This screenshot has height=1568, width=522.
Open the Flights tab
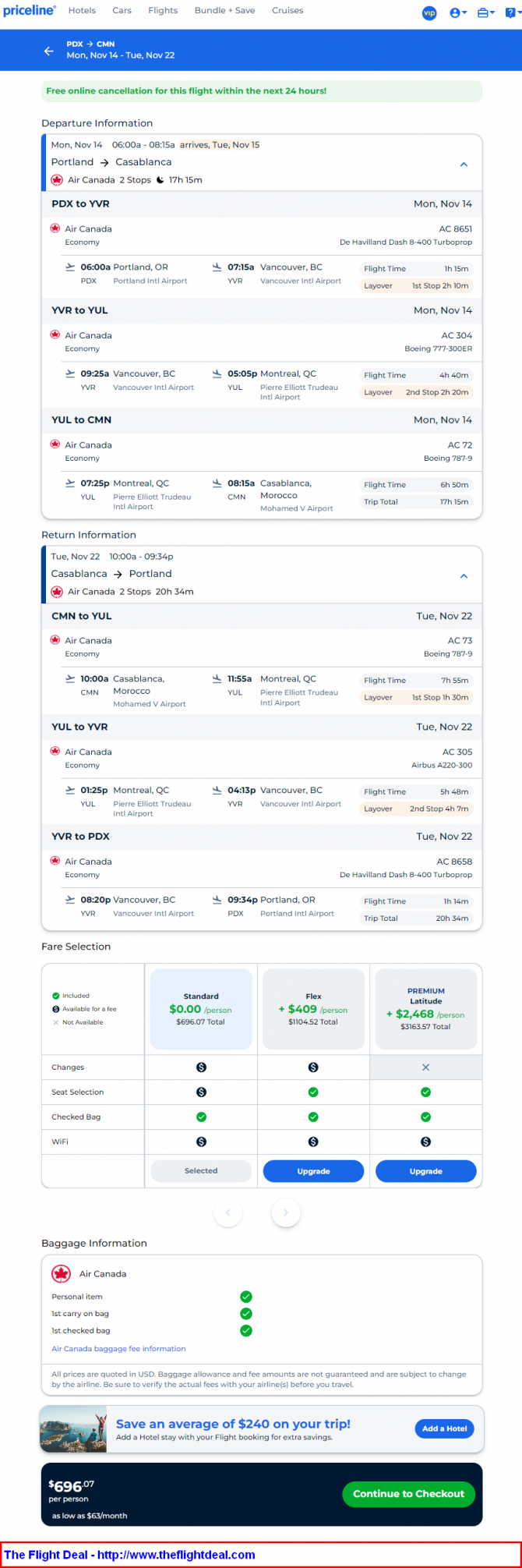click(163, 11)
